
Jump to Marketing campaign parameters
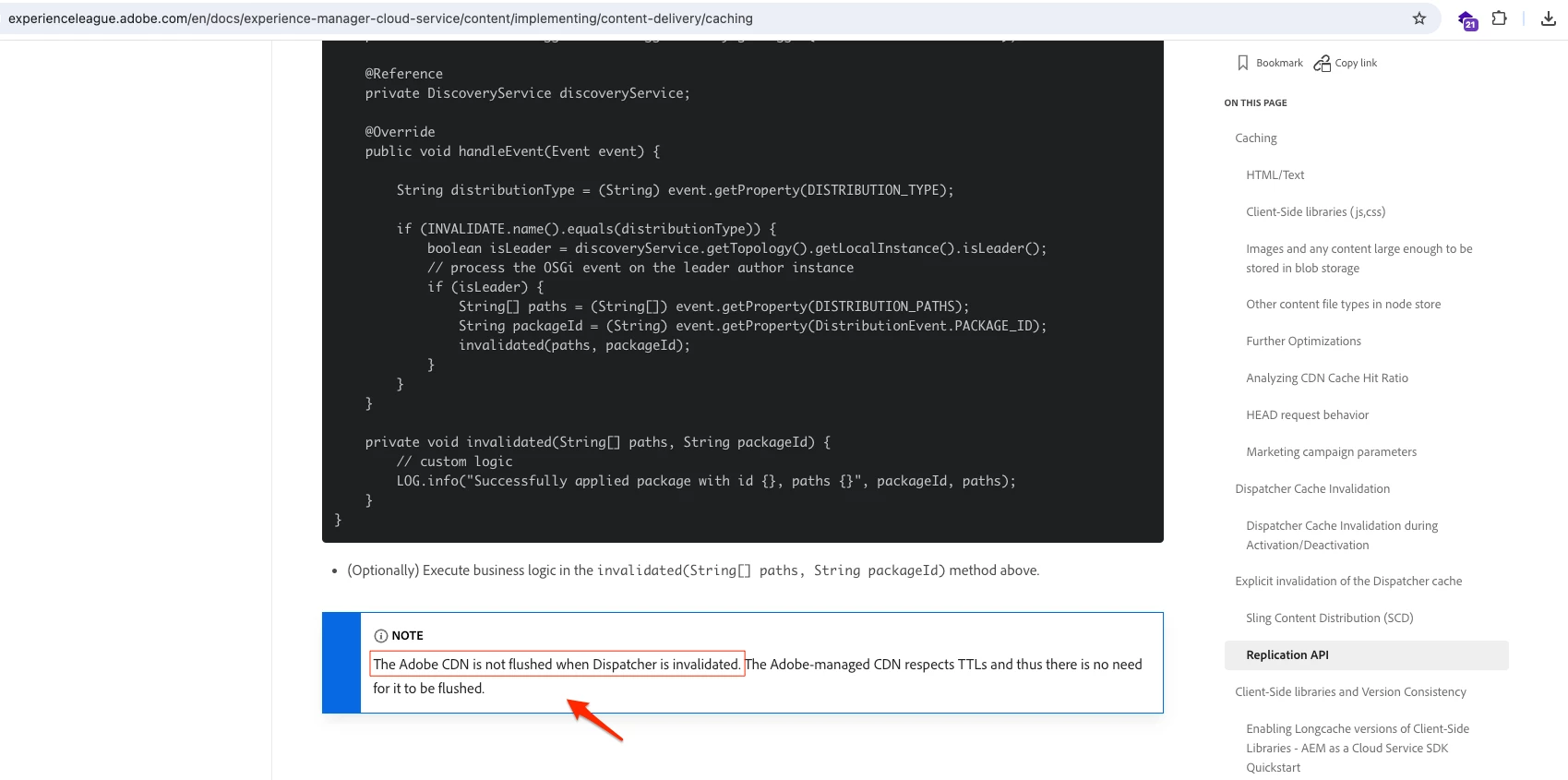(x=1331, y=452)
